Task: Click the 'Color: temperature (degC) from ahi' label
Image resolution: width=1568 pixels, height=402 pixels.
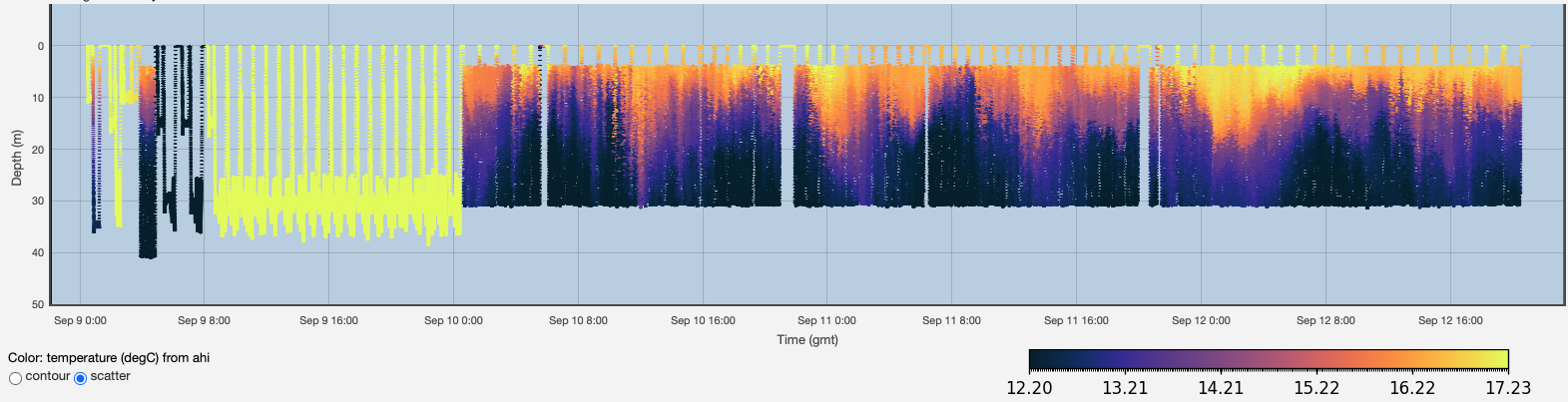Action: pyautogui.click(x=109, y=357)
